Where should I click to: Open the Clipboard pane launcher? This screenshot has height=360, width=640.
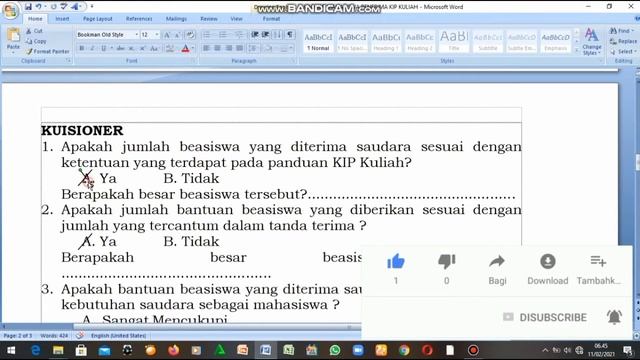[69, 61]
